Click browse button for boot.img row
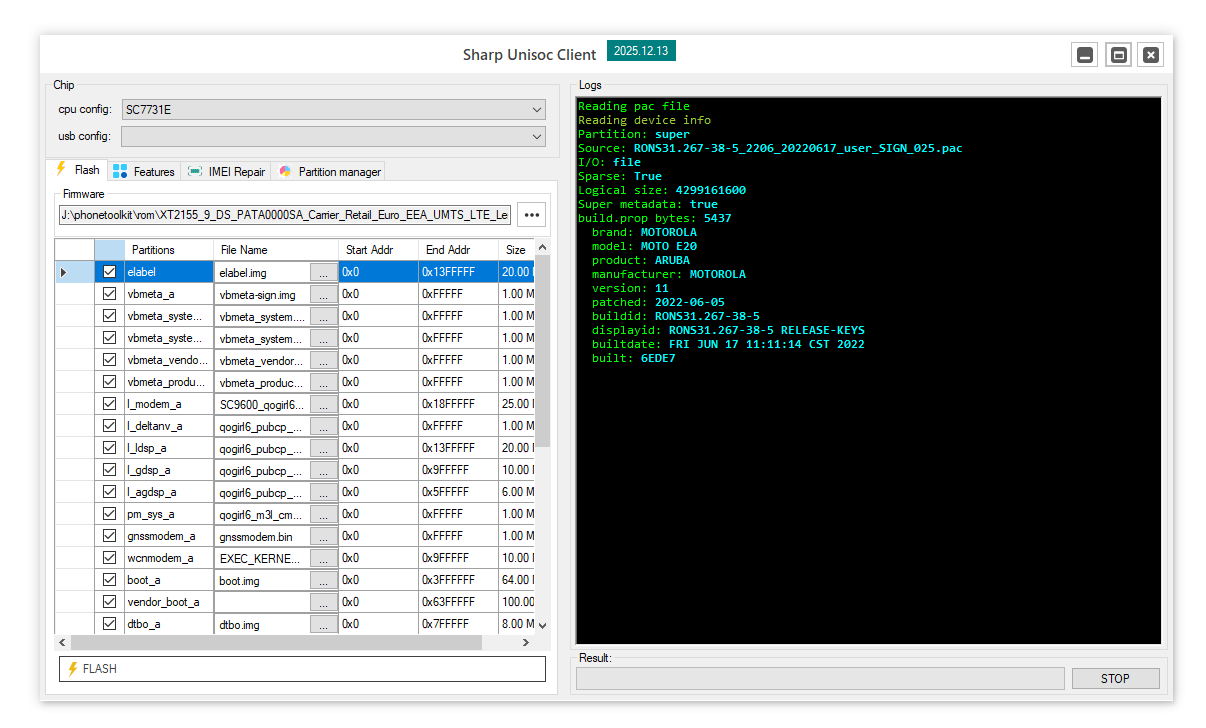 pos(323,580)
